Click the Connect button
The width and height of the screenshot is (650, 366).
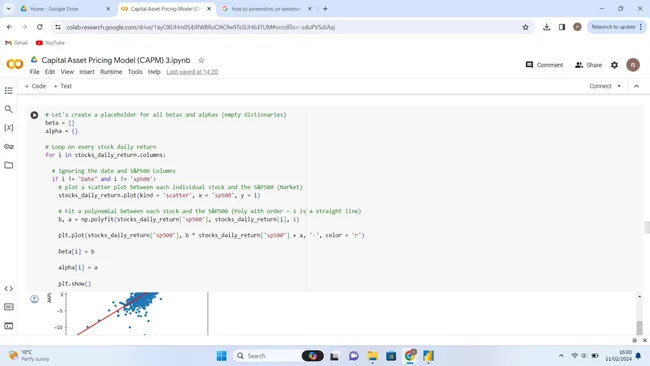[600, 86]
